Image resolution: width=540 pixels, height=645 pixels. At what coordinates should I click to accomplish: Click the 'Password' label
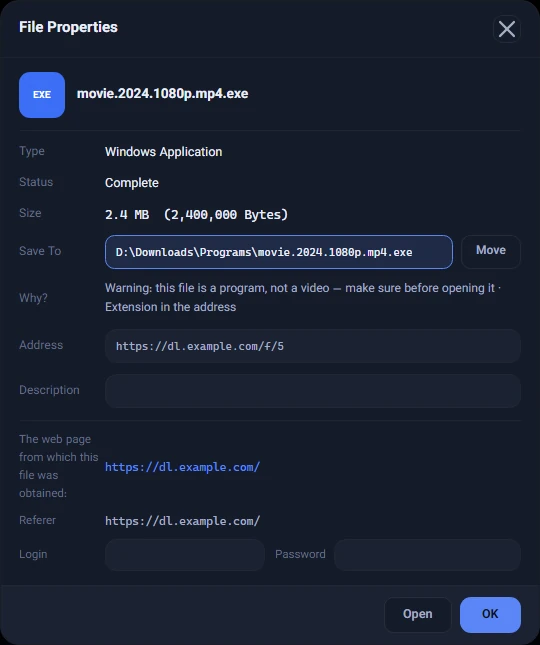point(300,554)
